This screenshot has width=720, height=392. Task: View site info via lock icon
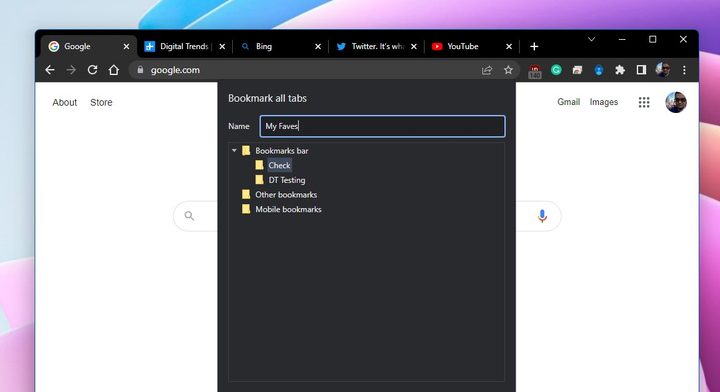tap(141, 70)
